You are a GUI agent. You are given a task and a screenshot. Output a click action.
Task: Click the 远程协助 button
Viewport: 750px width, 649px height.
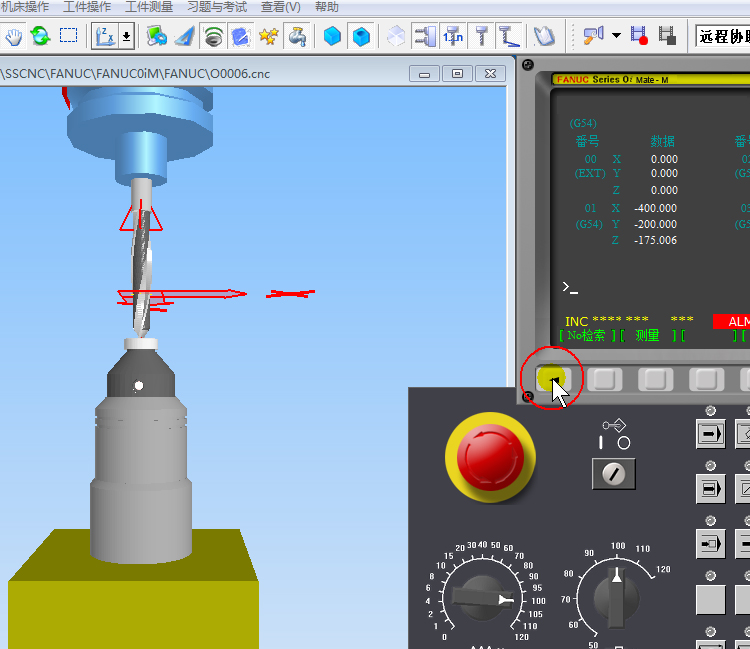point(722,36)
